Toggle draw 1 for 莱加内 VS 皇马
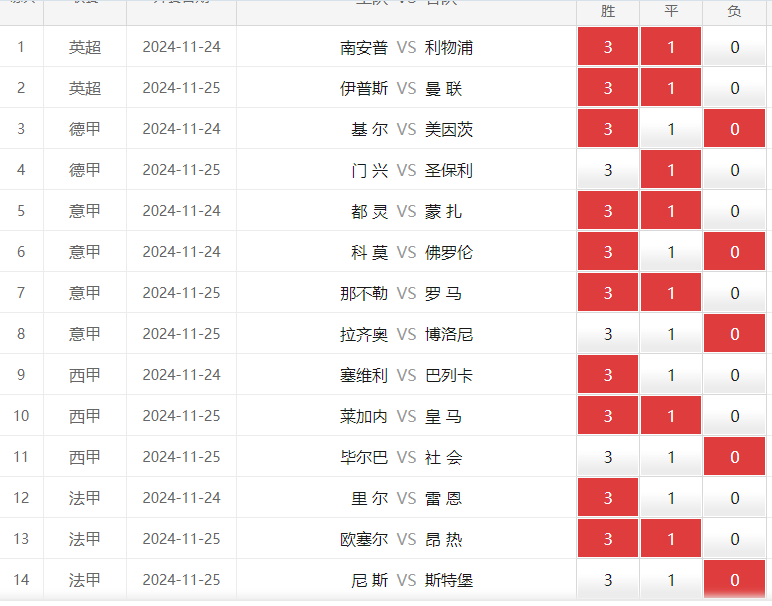The height and width of the screenshot is (606, 772). pos(671,415)
